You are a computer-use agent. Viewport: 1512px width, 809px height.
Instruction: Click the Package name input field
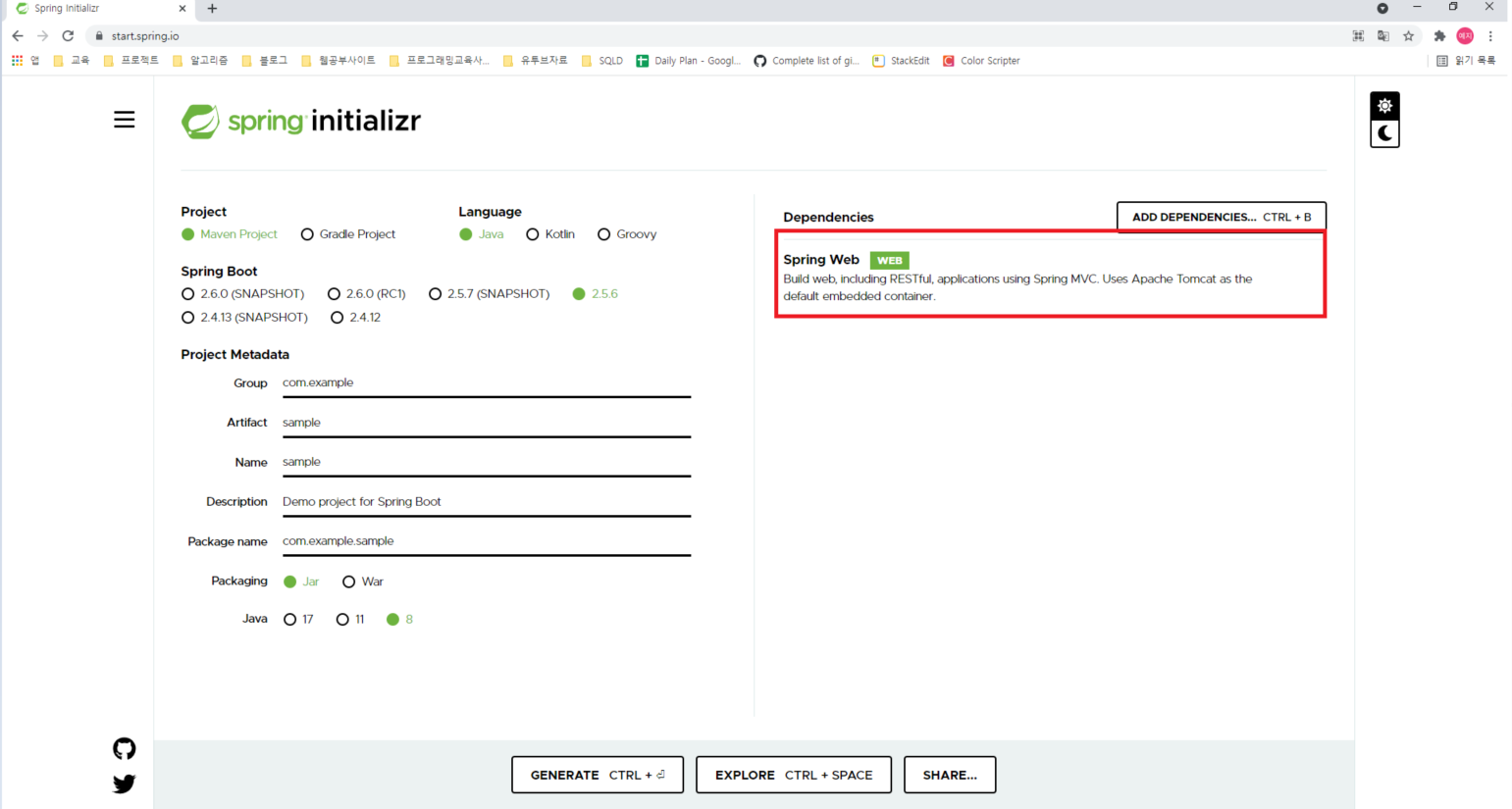487,541
